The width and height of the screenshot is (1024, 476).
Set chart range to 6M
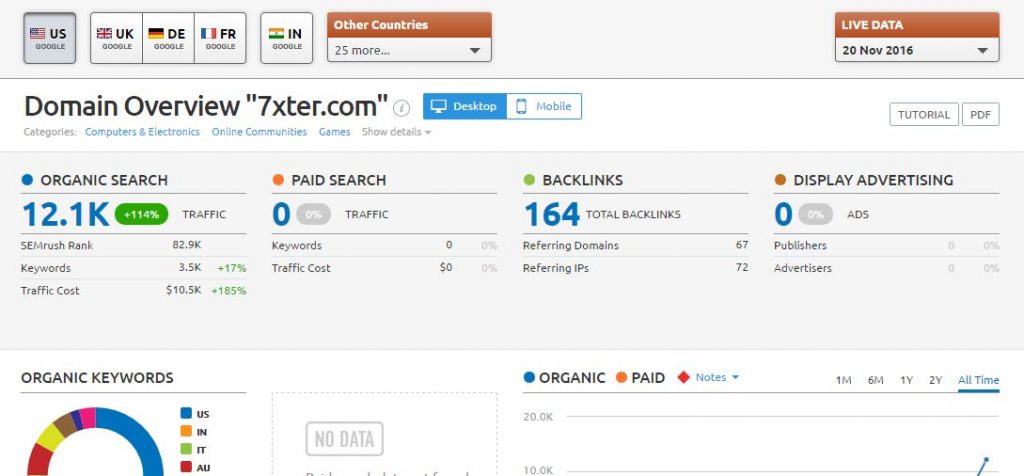coord(876,380)
